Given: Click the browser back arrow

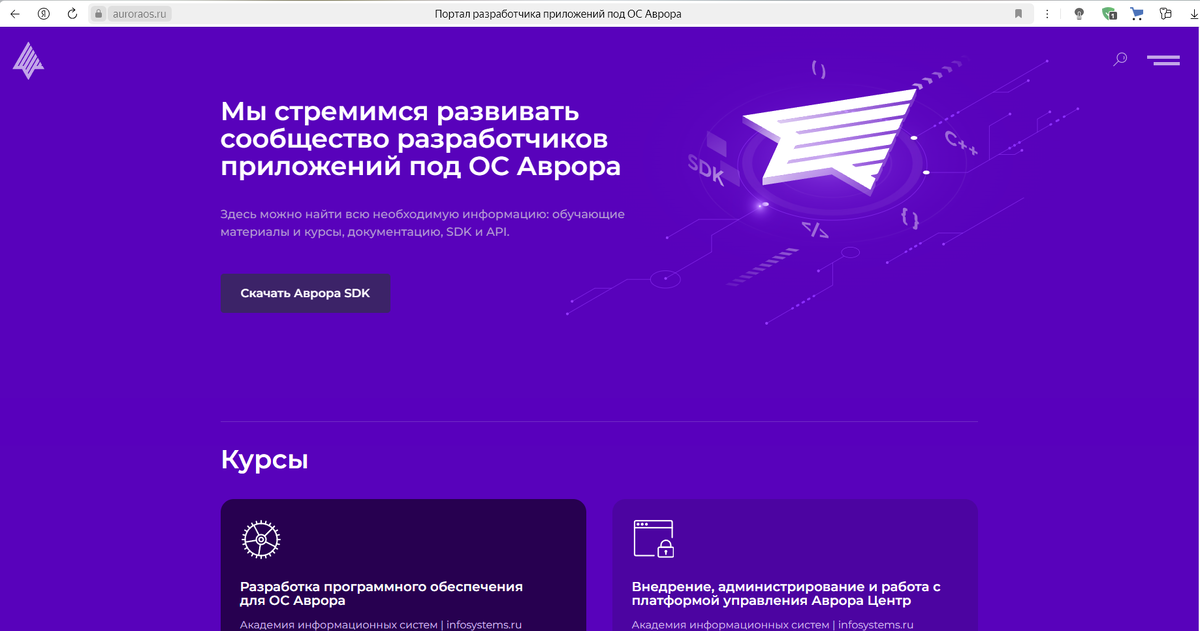Looking at the screenshot, I should click(15, 13).
